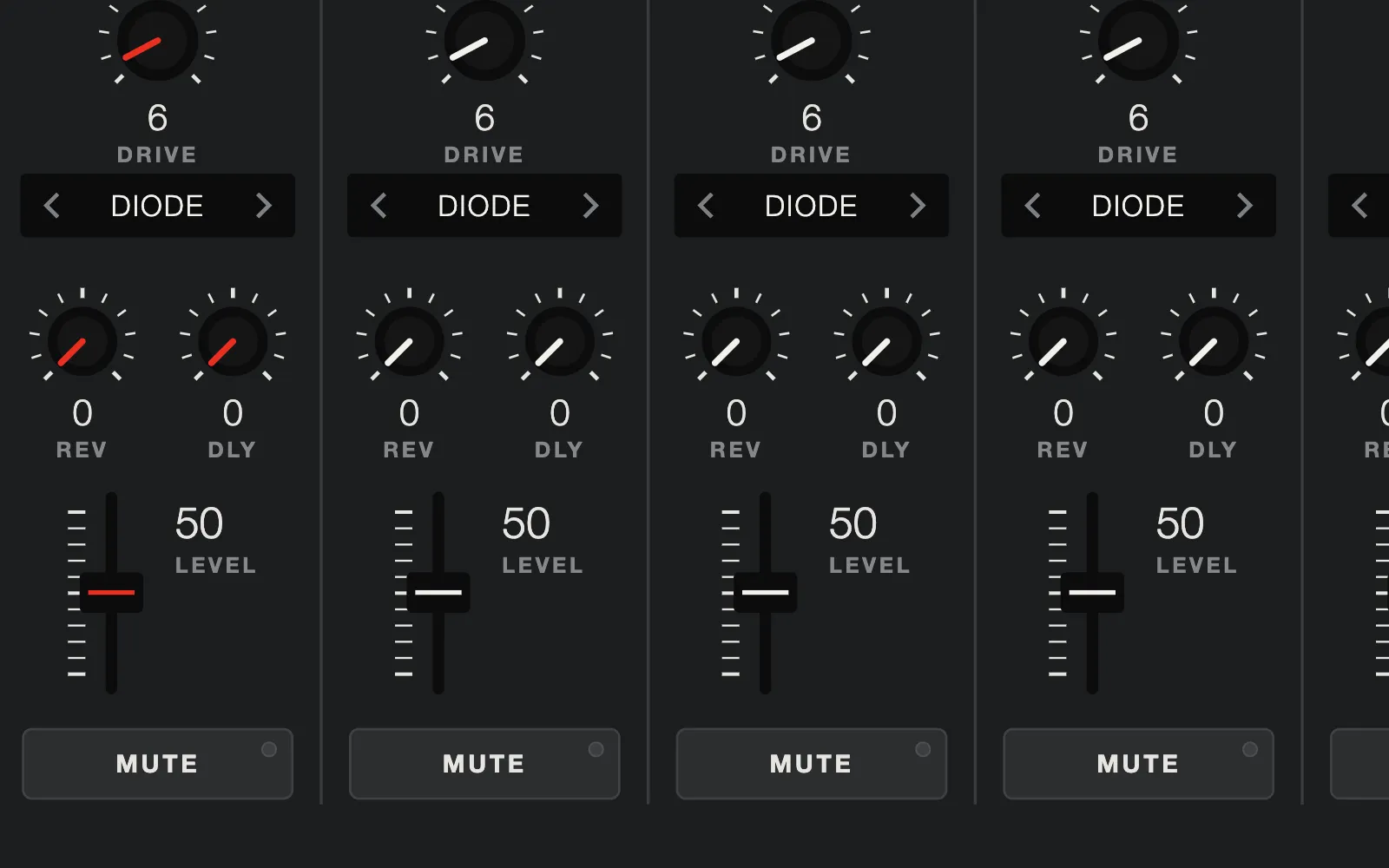Image resolution: width=1389 pixels, height=868 pixels.
Task: Click the red REV knob in first channel
Action: tap(82, 341)
